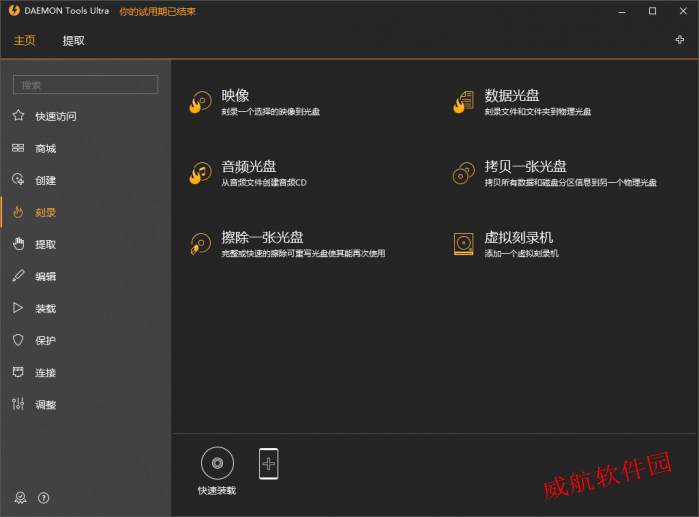The width and height of the screenshot is (699, 517).
Task: Close the DAEMON Tools window
Action: [x=683, y=11]
